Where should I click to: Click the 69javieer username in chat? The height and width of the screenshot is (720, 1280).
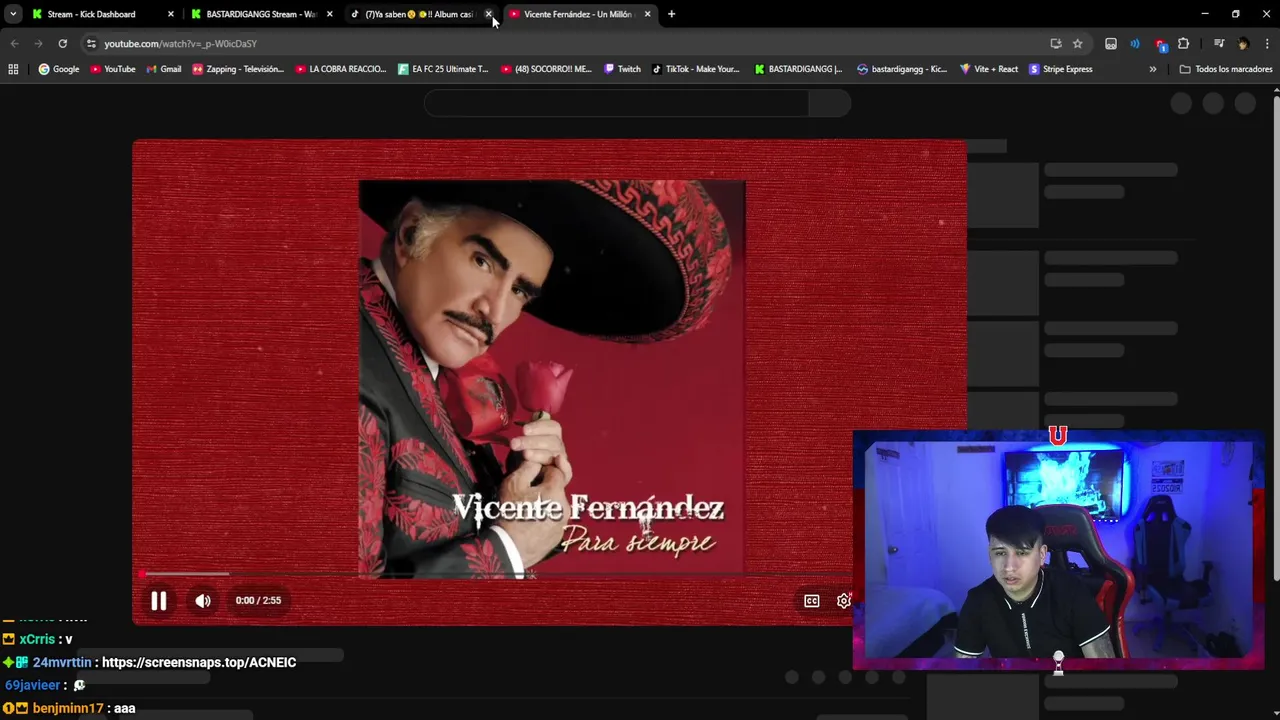coord(33,685)
